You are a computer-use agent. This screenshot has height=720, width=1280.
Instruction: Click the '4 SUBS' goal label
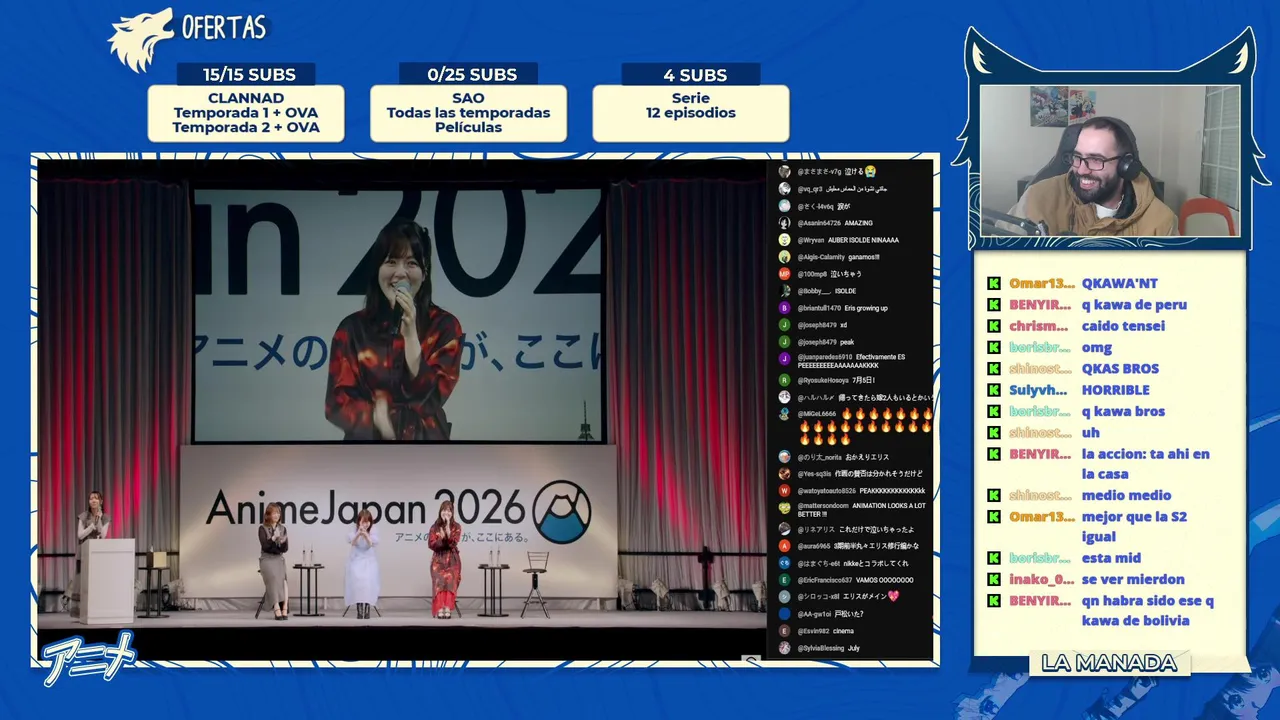tap(695, 75)
